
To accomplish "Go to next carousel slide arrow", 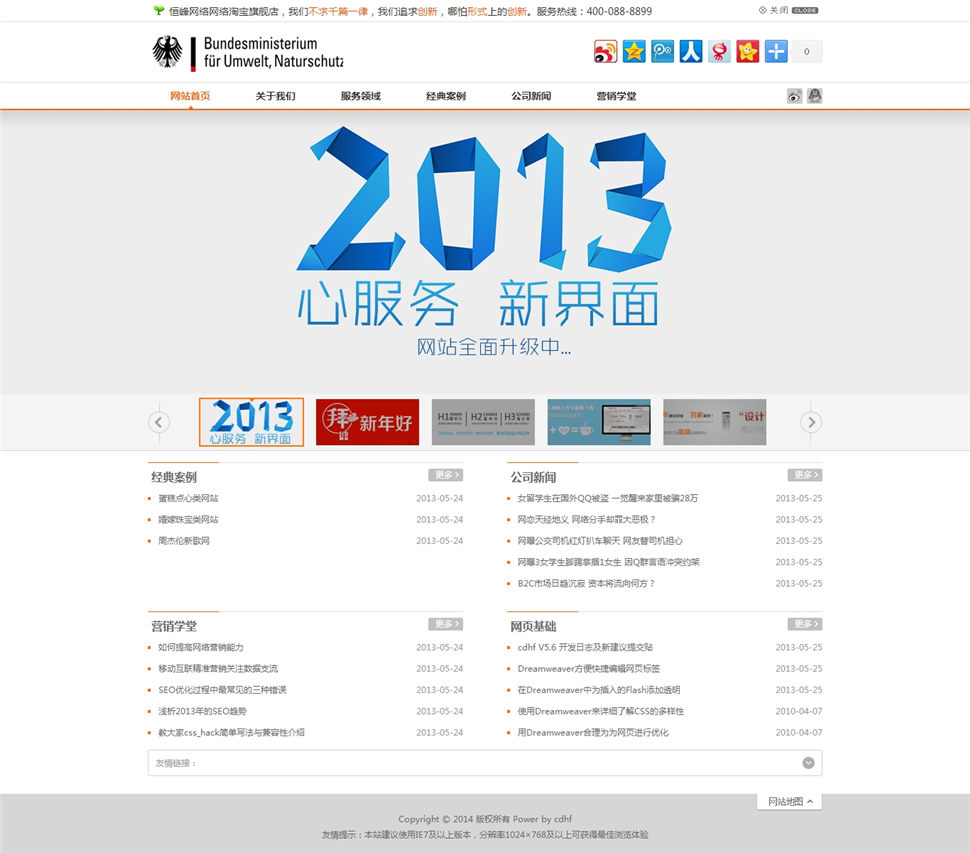I will click(x=811, y=422).
